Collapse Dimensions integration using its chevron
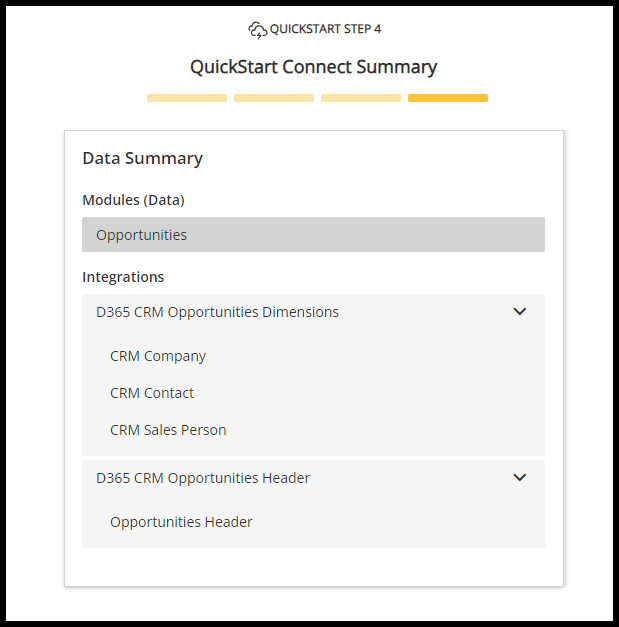Screen dimensions: 619x627 coord(519,312)
